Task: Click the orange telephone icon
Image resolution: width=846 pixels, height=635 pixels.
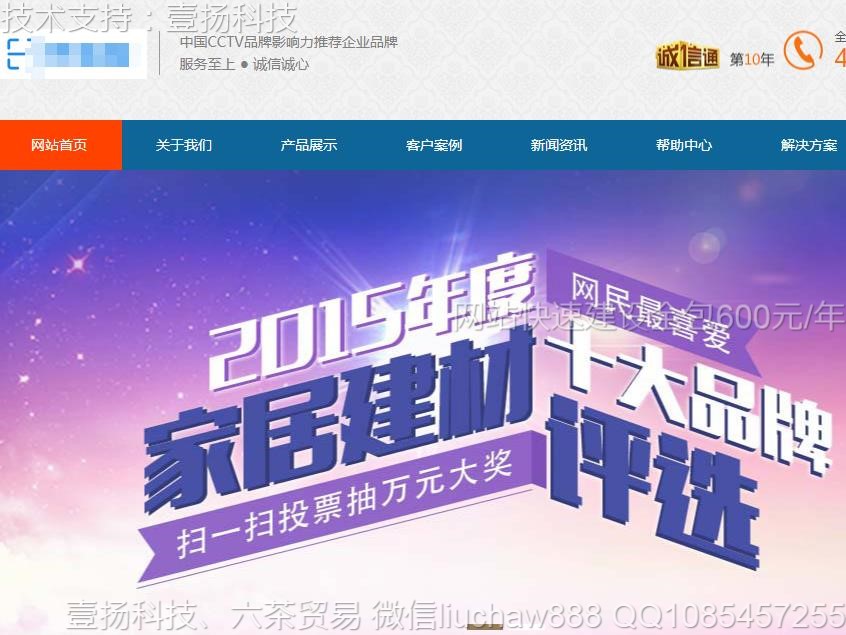Action: pyautogui.click(x=803, y=50)
